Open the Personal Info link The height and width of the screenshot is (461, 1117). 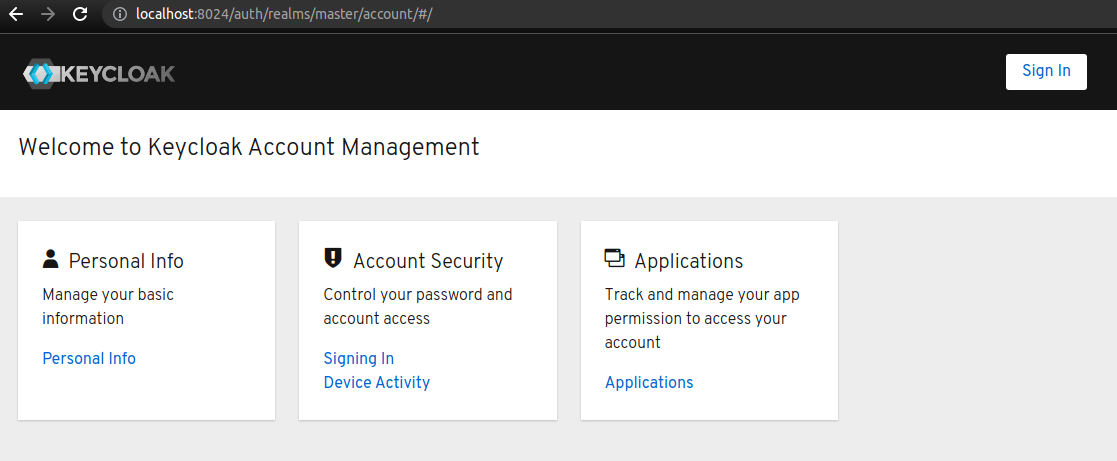pos(89,358)
